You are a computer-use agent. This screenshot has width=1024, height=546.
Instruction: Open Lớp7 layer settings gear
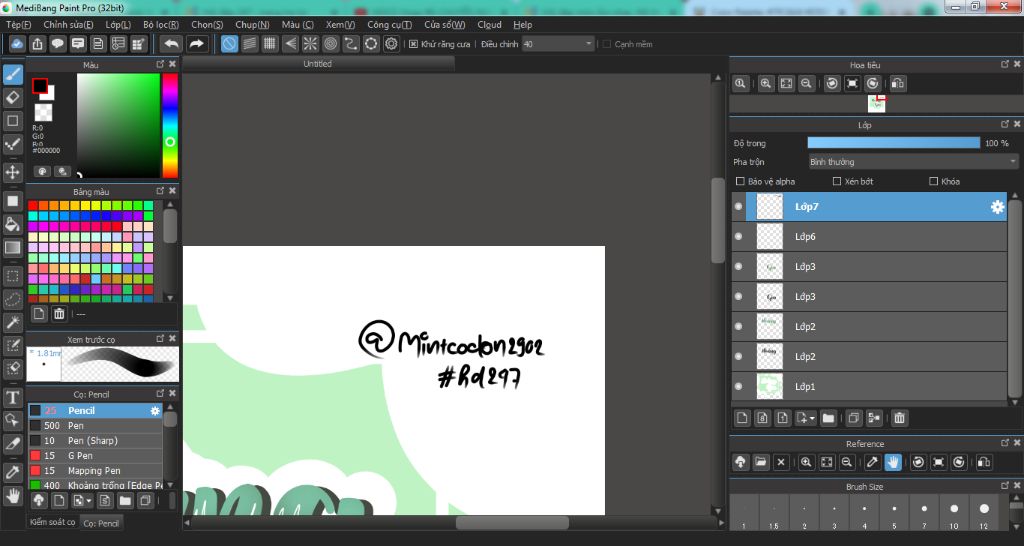[x=997, y=207]
